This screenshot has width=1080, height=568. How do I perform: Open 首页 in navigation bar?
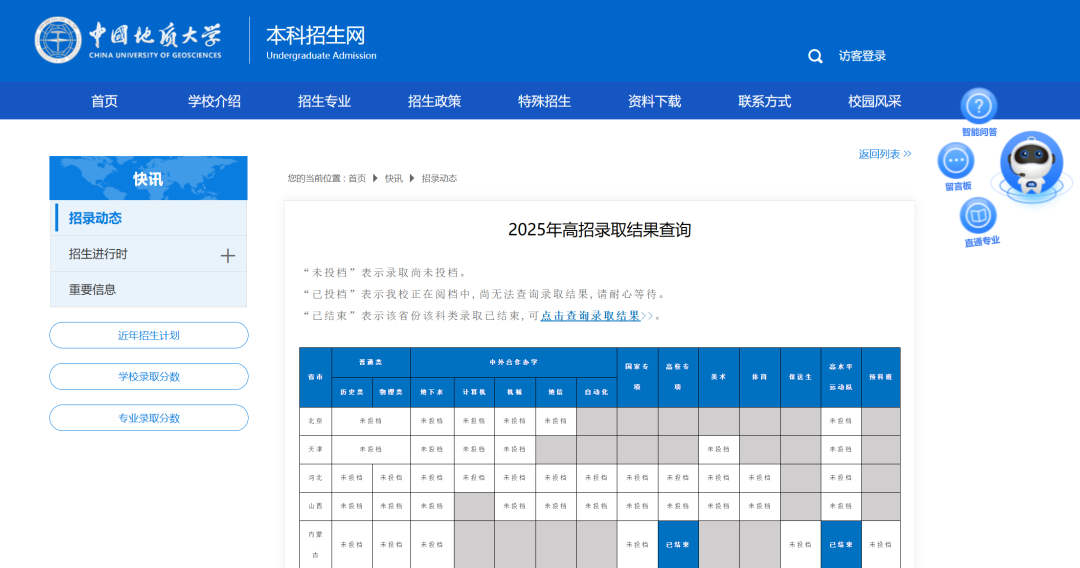click(x=104, y=101)
